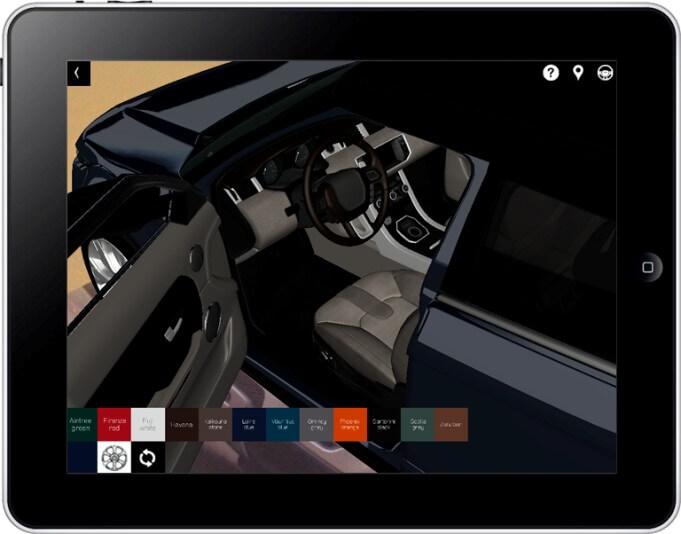Open the help question mark icon
The width and height of the screenshot is (681, 534).
(550, 73)
